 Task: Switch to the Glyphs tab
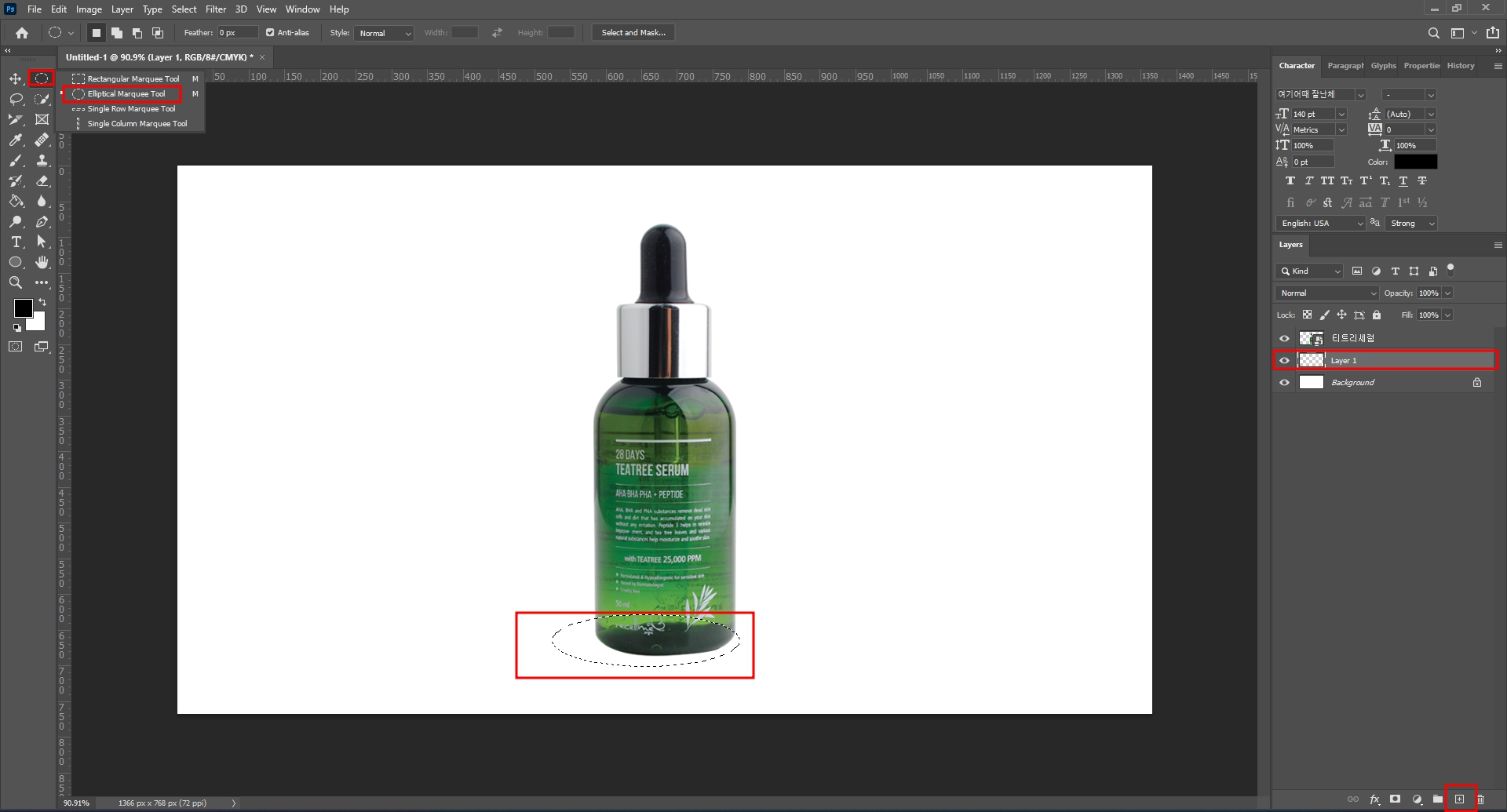point(1383,66)
